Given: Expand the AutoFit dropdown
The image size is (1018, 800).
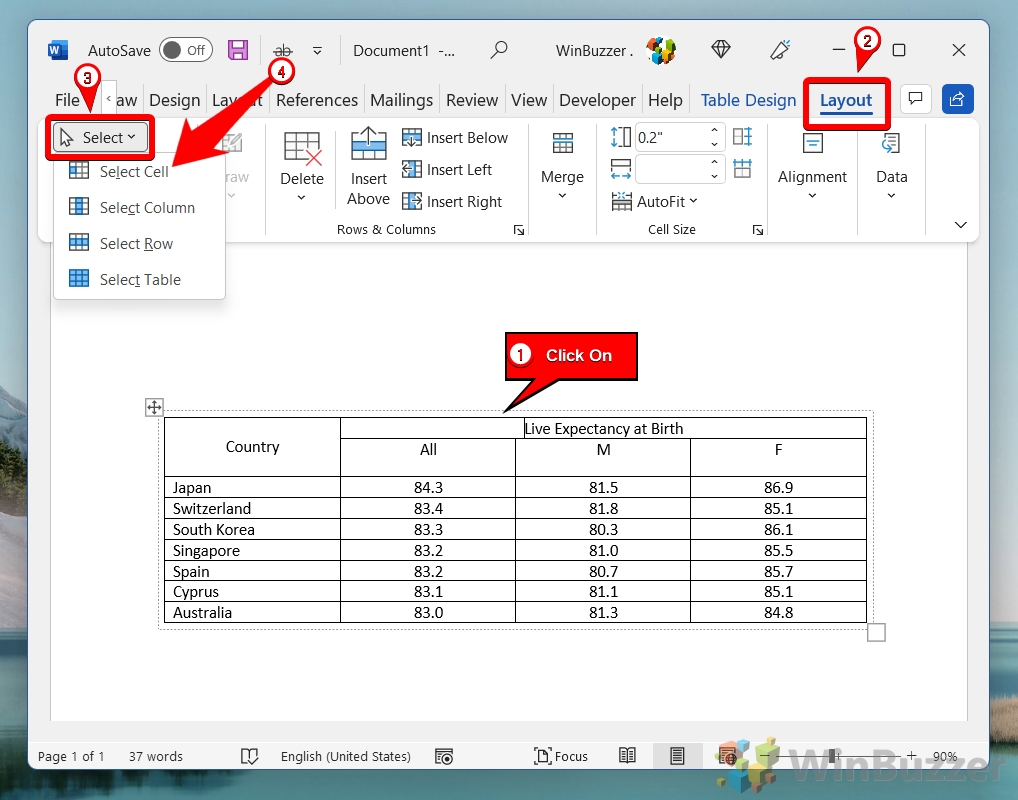Looking at the screenshot, I should coord(656,201).
